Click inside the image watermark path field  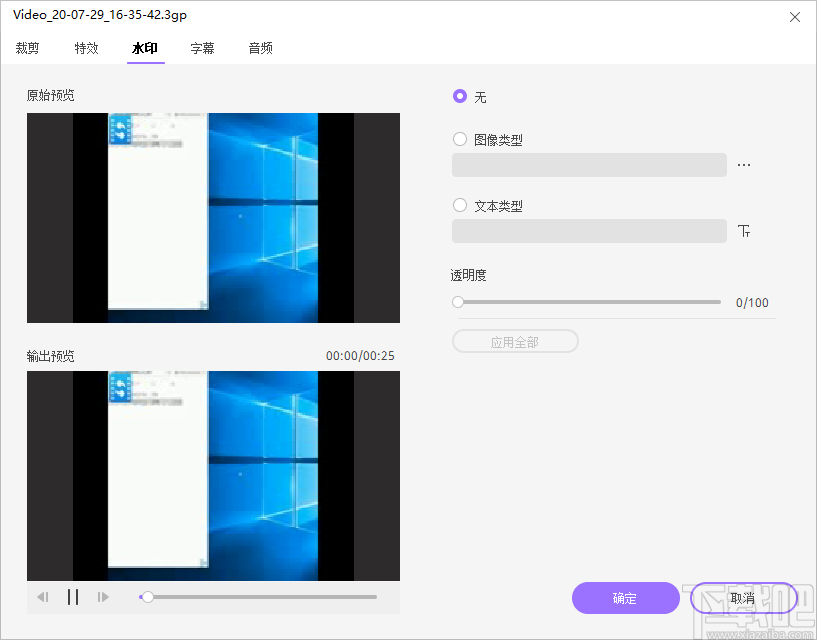tap(588, 164)
